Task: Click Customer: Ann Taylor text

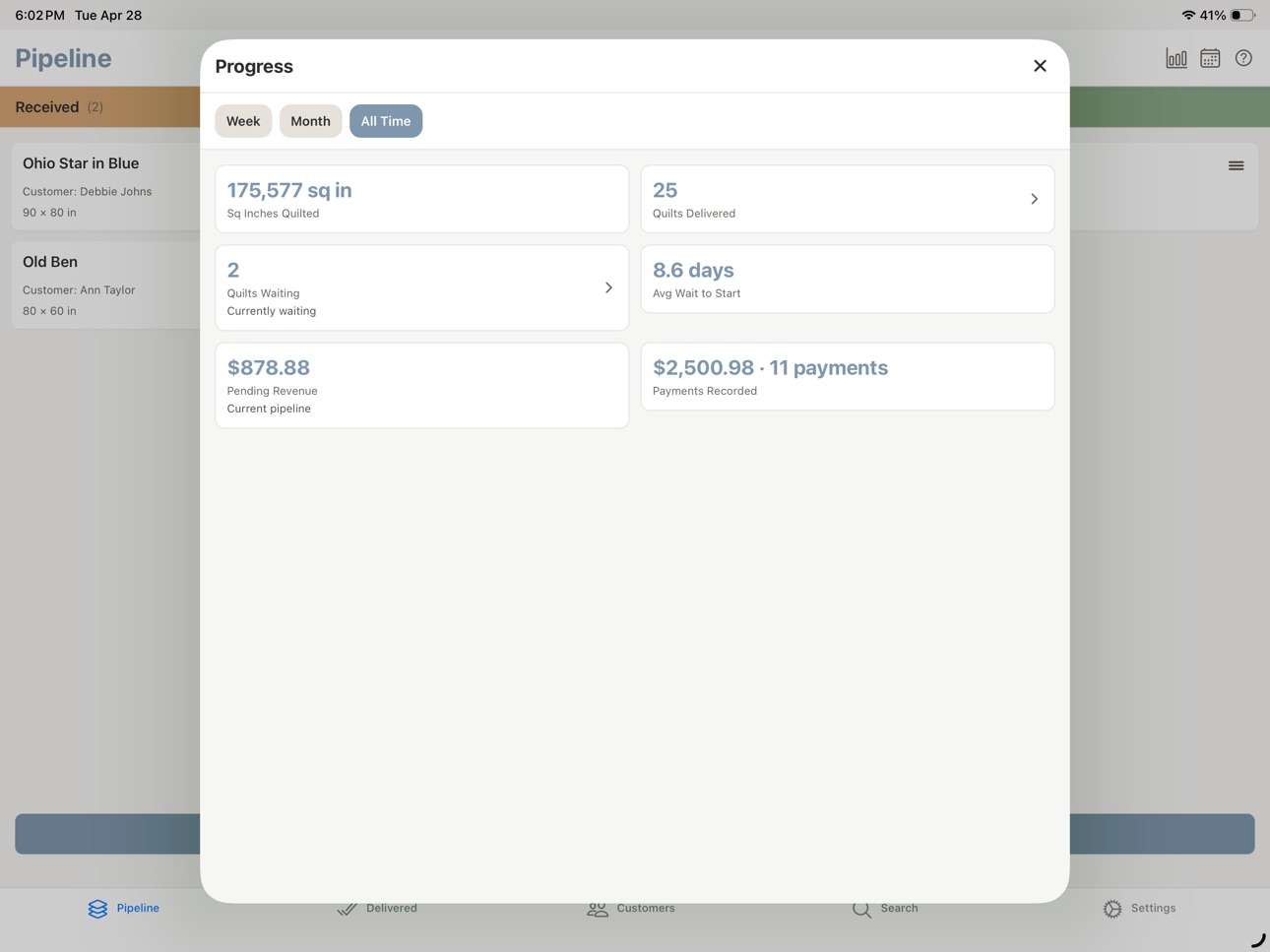Action: click(x=79, y=290)
